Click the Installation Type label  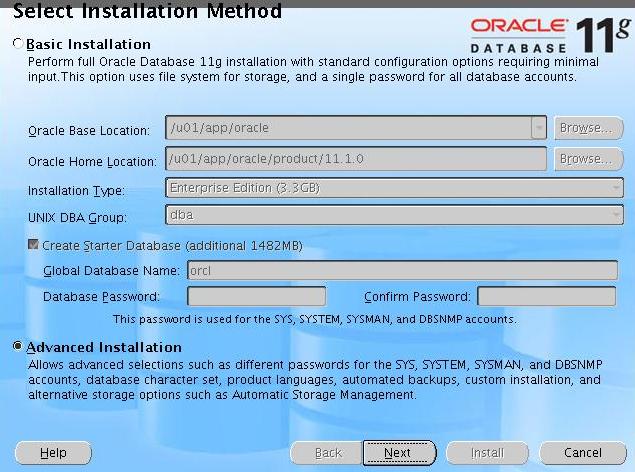(x=76, y=191)
